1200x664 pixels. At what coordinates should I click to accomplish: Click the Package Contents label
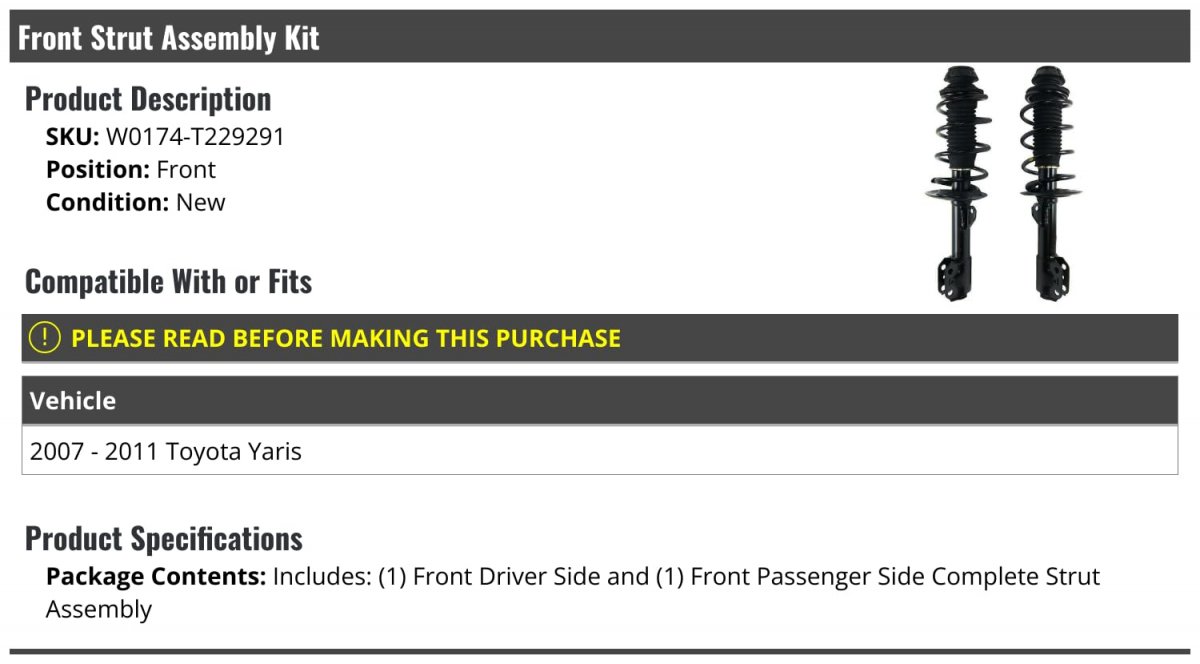point(156,577)
